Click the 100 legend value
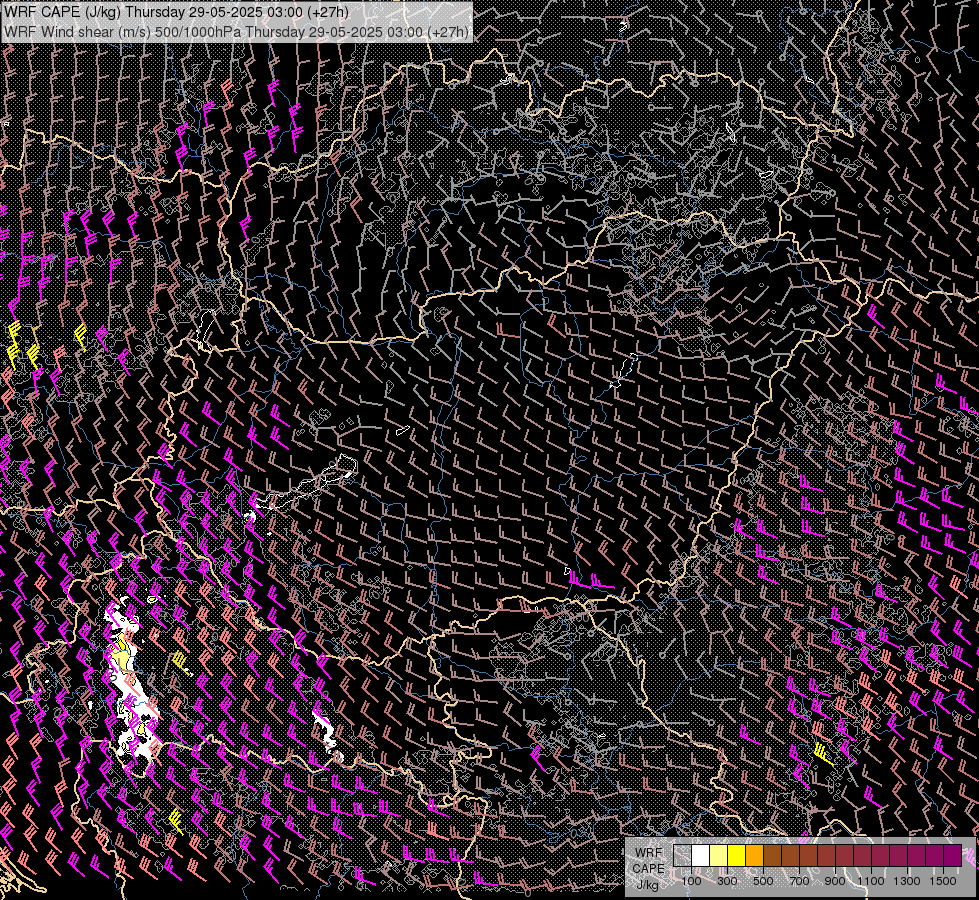The height and width of the screenshot is (900, 979). pyautogui.click(x=691, y=881)
